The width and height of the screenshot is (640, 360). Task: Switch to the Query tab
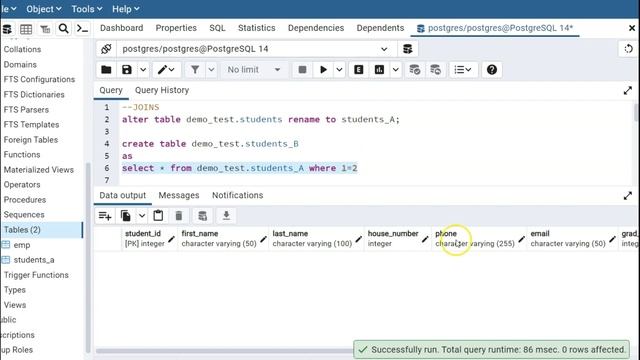pyautogui.click(x=111, y=90)
